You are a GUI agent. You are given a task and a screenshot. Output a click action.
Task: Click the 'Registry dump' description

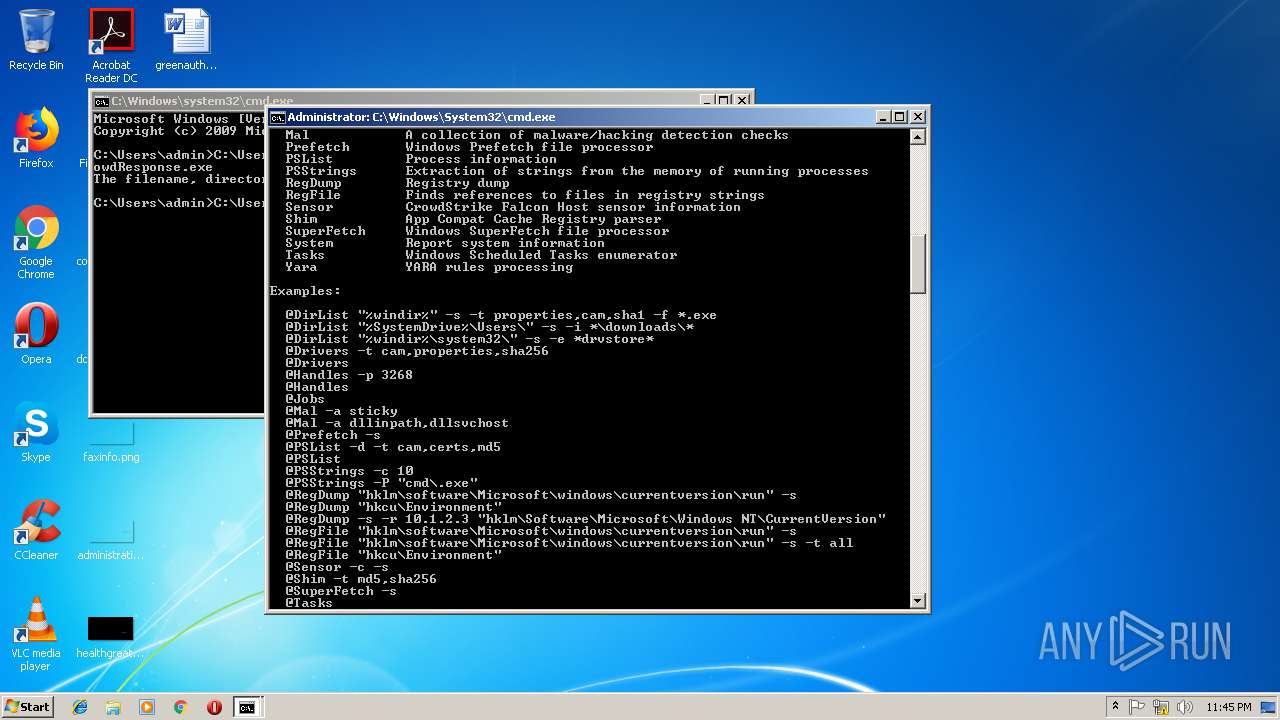pyautogui.click(x=457, y=183)
